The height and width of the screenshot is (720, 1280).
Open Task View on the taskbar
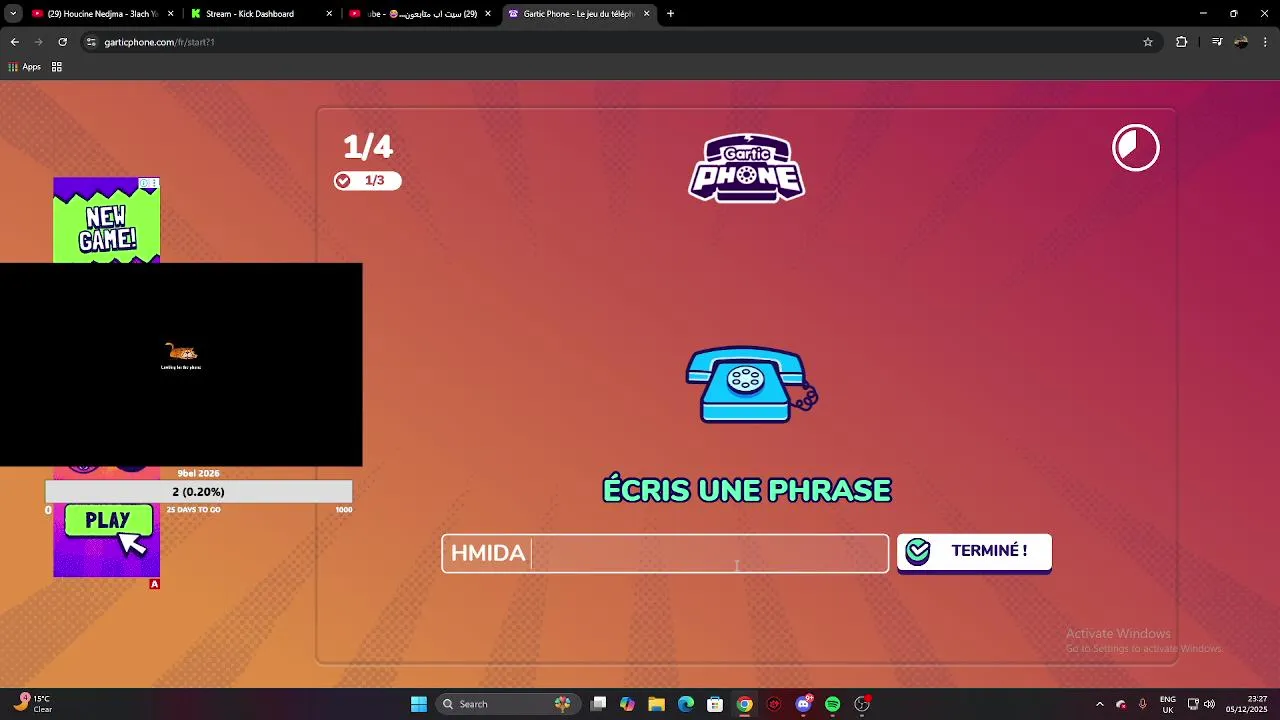[x=598, y=704]
